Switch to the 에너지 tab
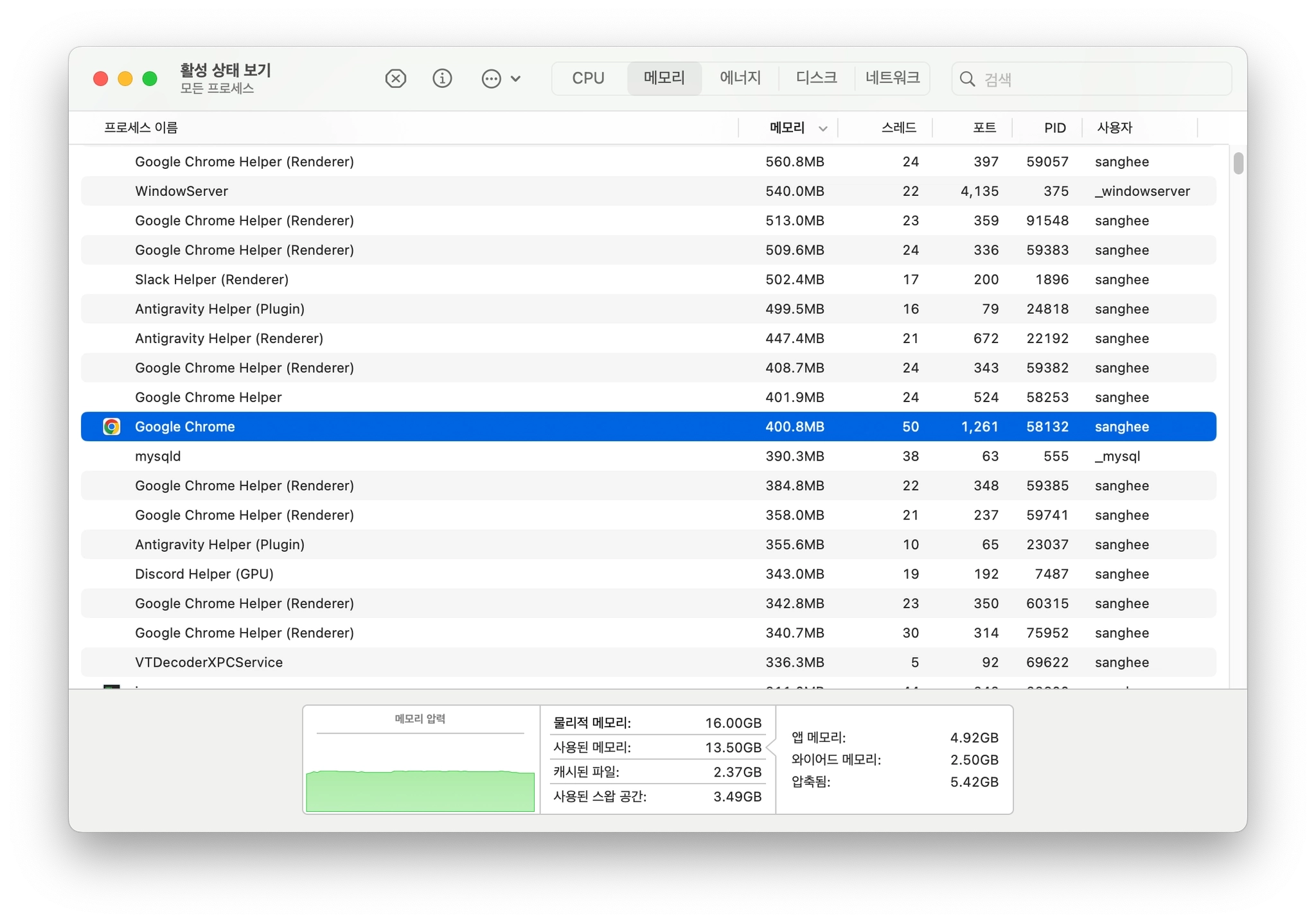Viewport: 1316px width, 923px height. 740,78
